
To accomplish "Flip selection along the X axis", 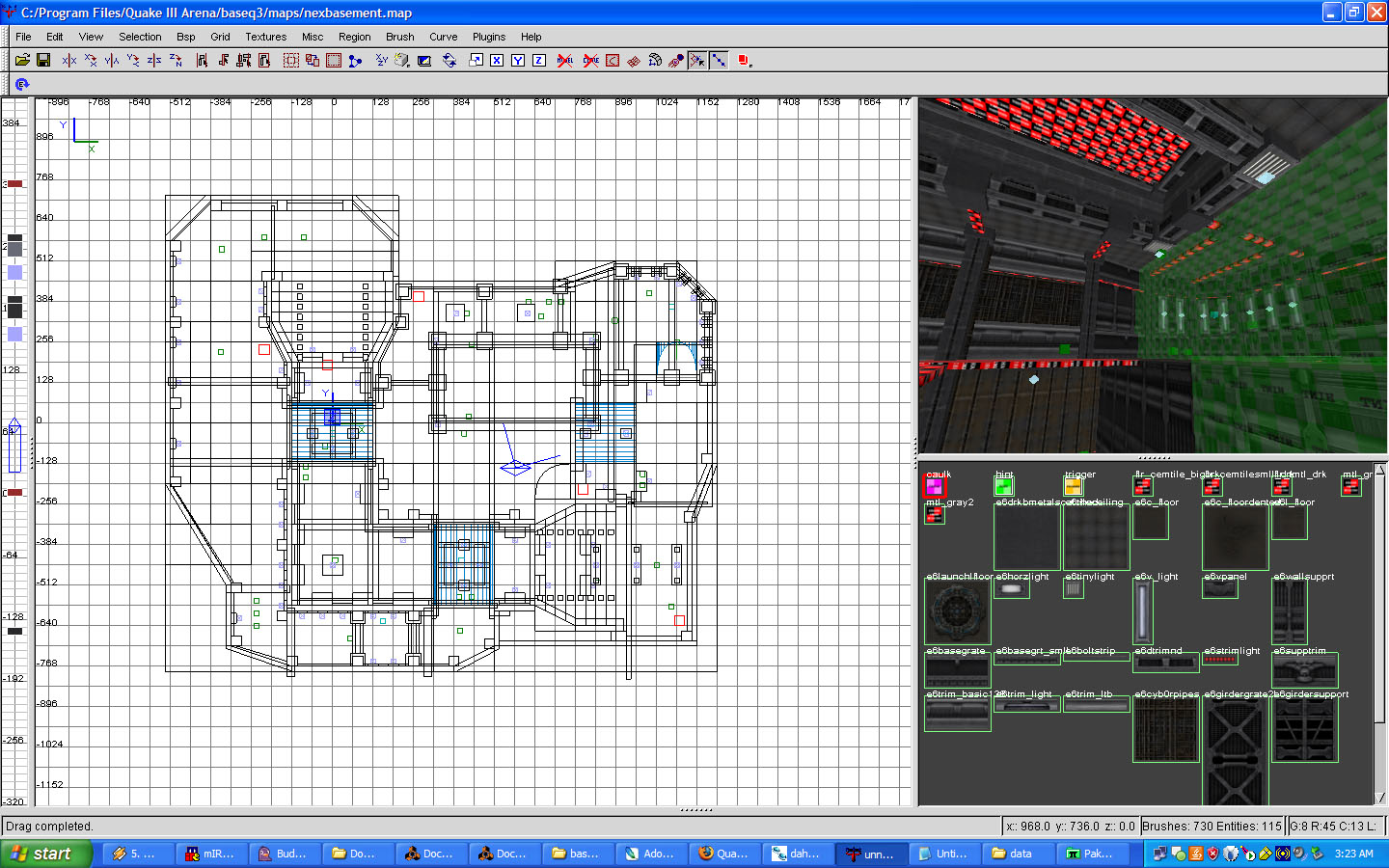I will [69, 60].
